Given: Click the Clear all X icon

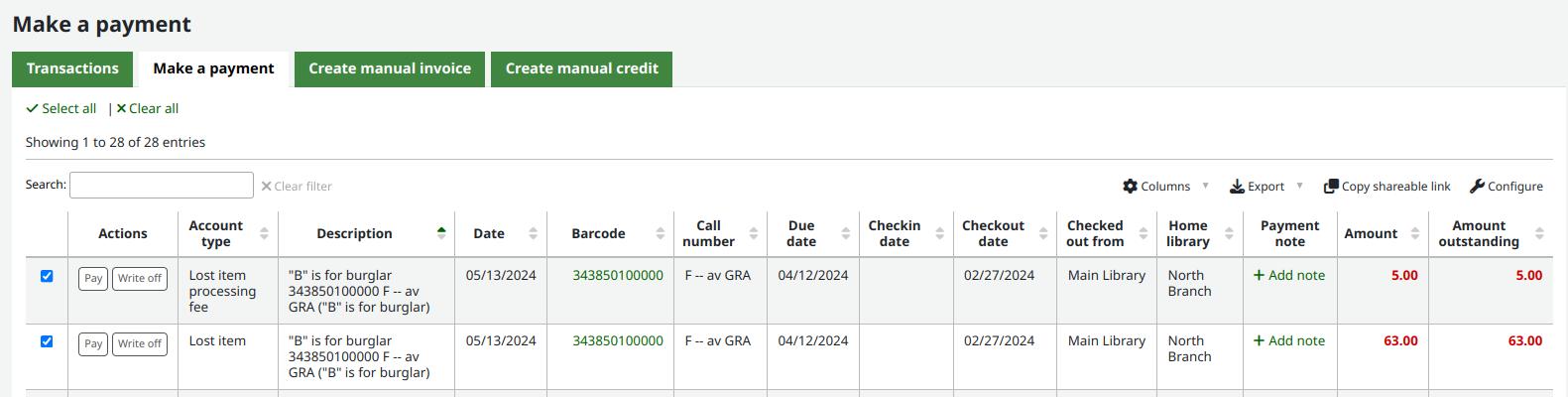Looking at the screenshot, I should pyautogui.click(x=121, y=109).
